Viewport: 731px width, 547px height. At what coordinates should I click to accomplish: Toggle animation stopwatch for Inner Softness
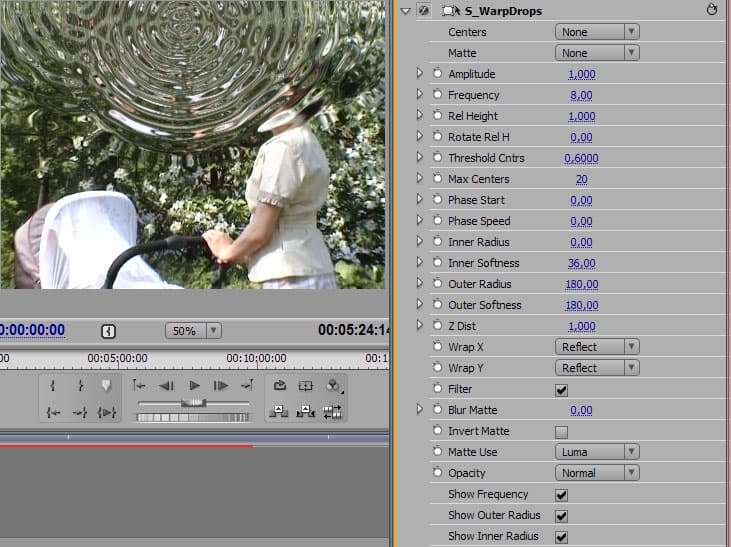(x=437, y=262)
